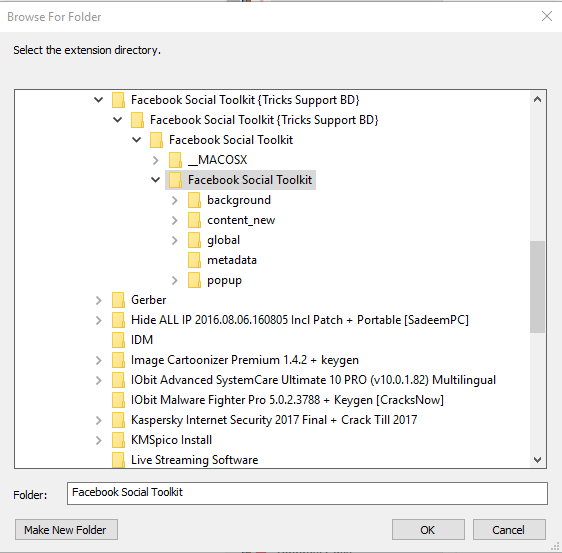Image resolution: width=562 pixels, height=553 pixels.
Task: Click the KMSpico Install folder icon
Action: pos(118,440)
